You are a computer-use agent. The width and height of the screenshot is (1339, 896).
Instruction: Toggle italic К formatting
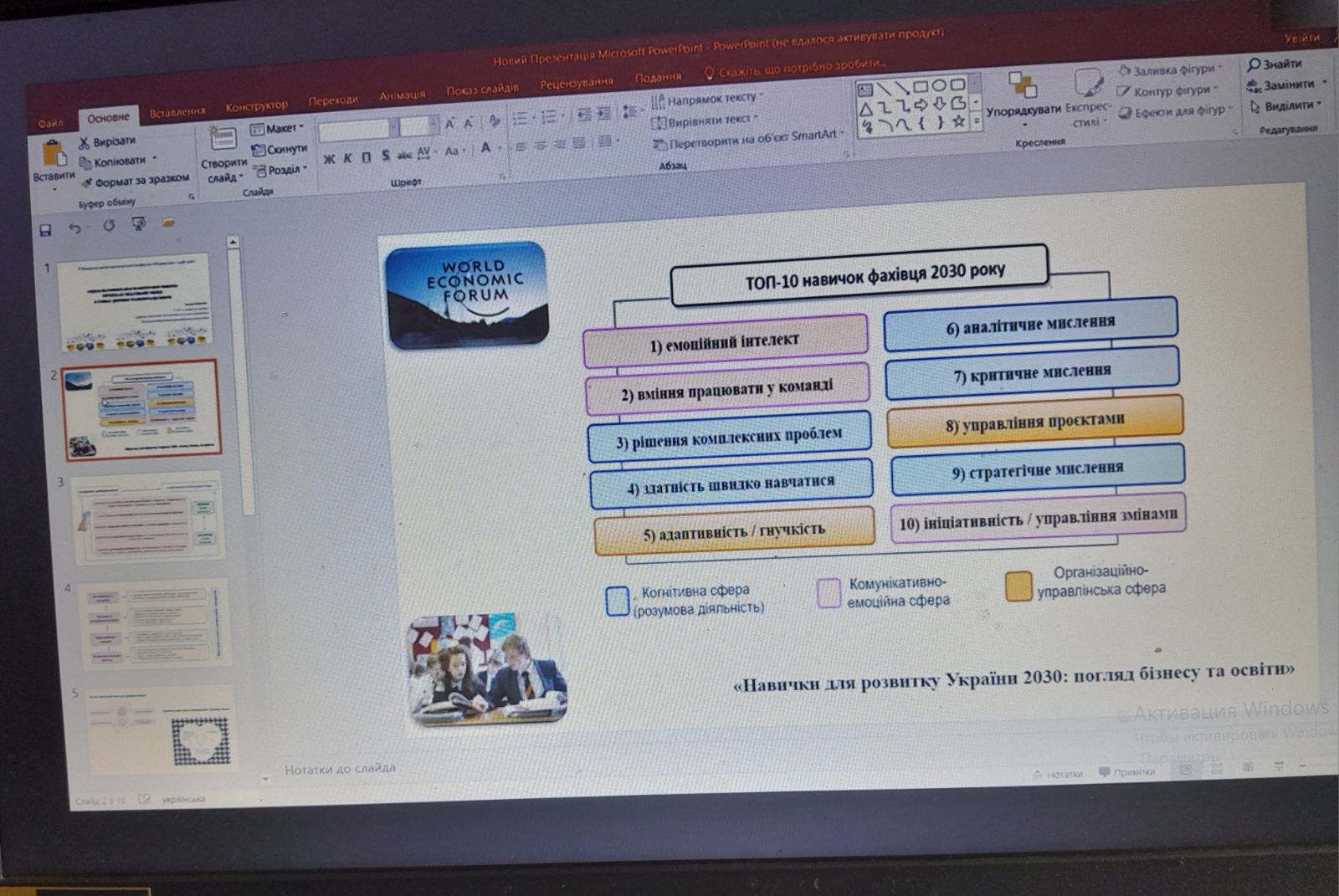pos(347,158)
